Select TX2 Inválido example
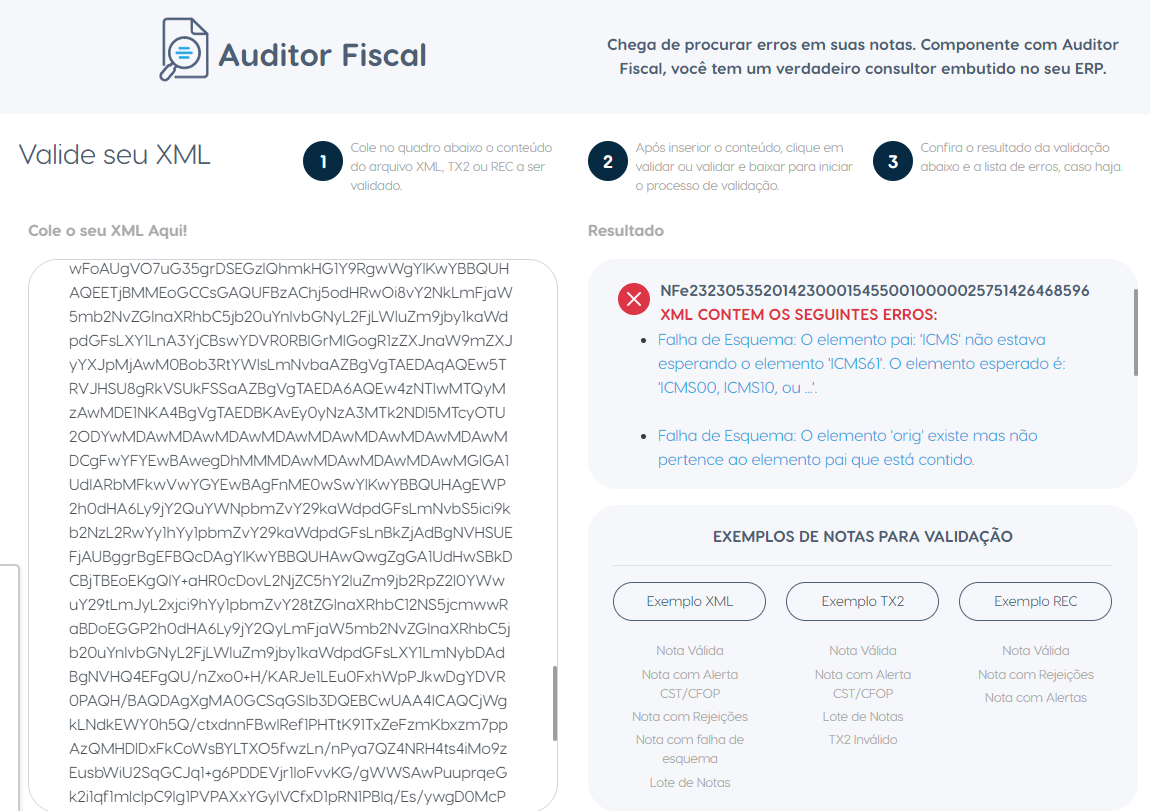 tap(862, 740)
